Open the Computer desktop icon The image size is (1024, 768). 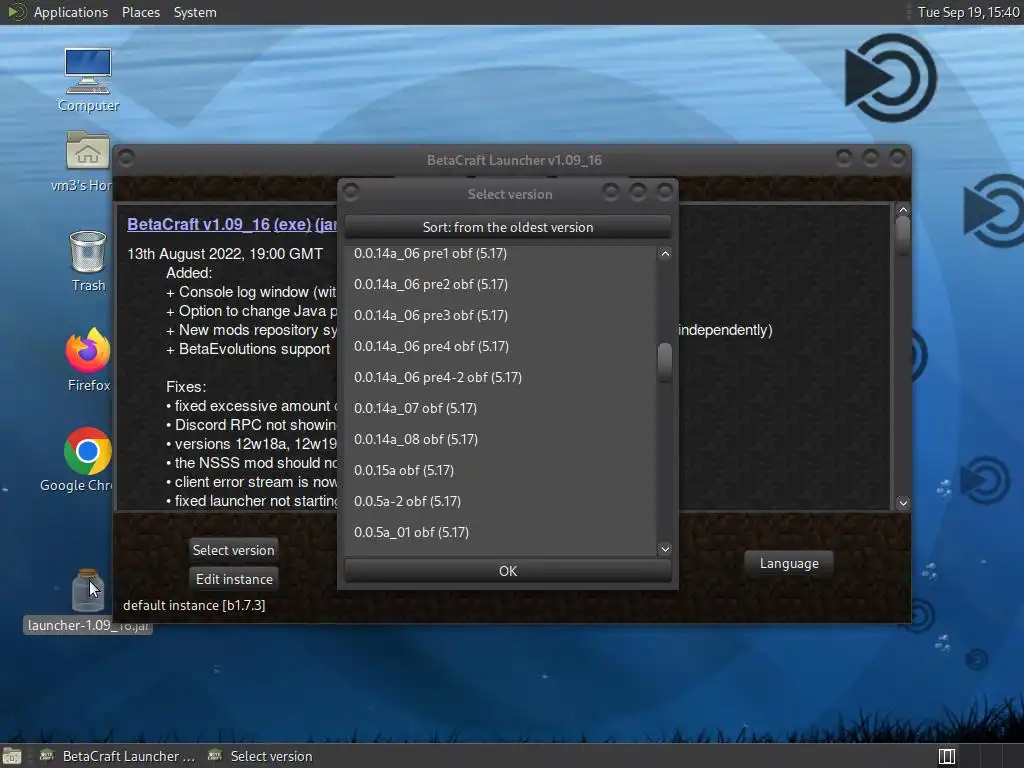[x=88, y=72]
